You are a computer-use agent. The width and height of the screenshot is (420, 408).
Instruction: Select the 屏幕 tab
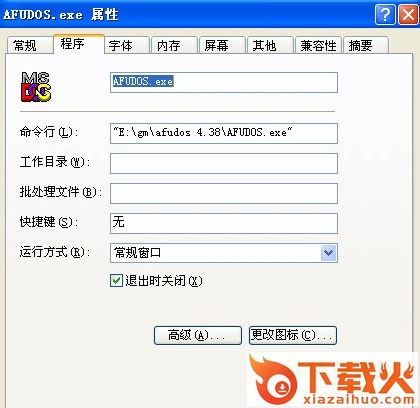tap(222, 45)
